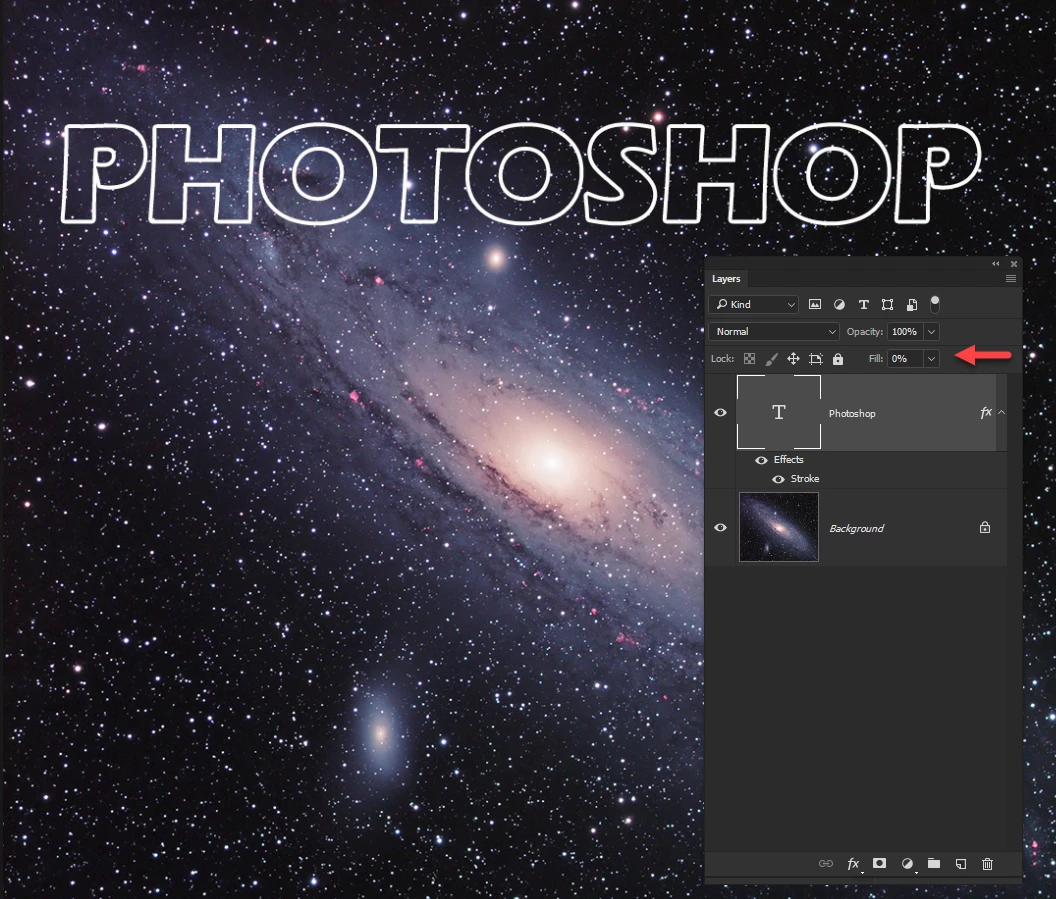1056x899 pixels.
Task: Open the Opacity slider dropdown arrow
Action: [x=931, y=331]
